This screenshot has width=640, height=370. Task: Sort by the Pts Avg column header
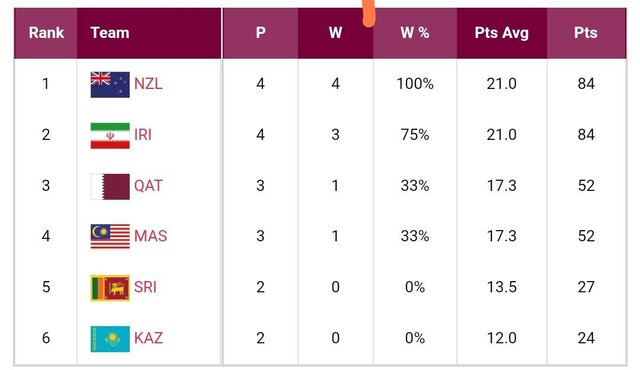pyautogui.click(x=502, y=33)
